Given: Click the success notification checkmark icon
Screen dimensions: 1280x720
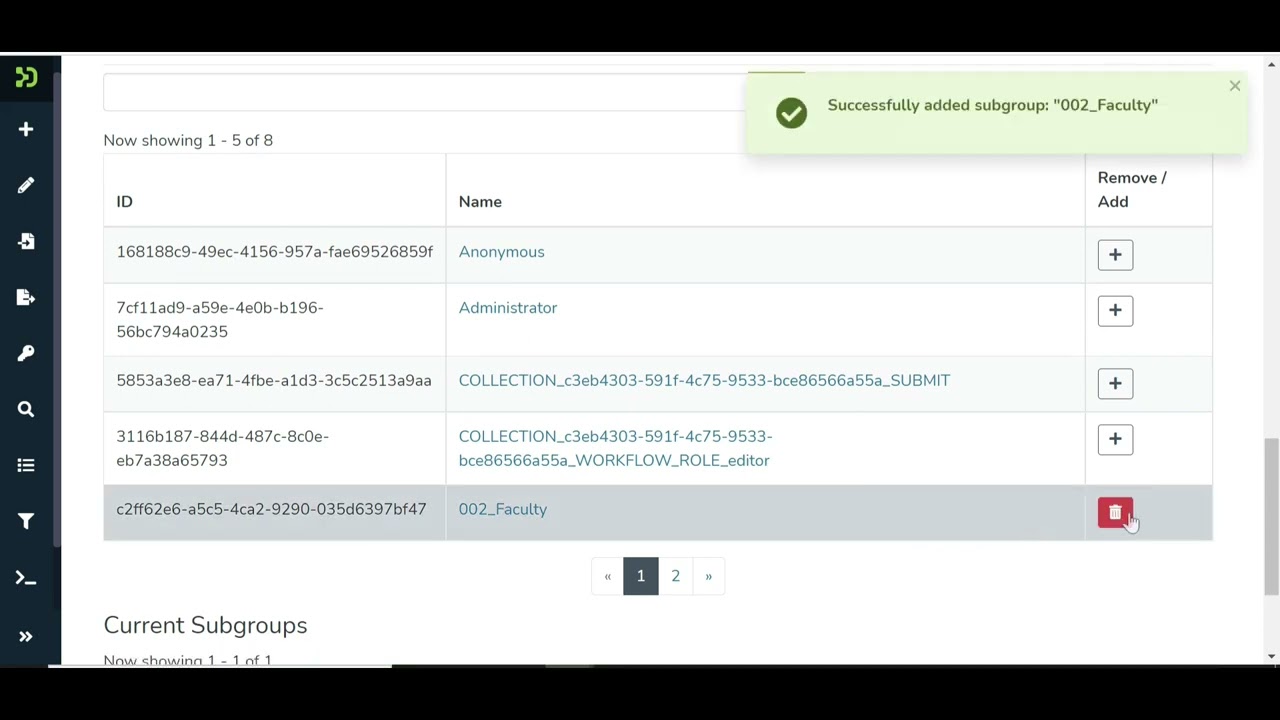Looking at the screenshot, I should (x=791, y=113).
